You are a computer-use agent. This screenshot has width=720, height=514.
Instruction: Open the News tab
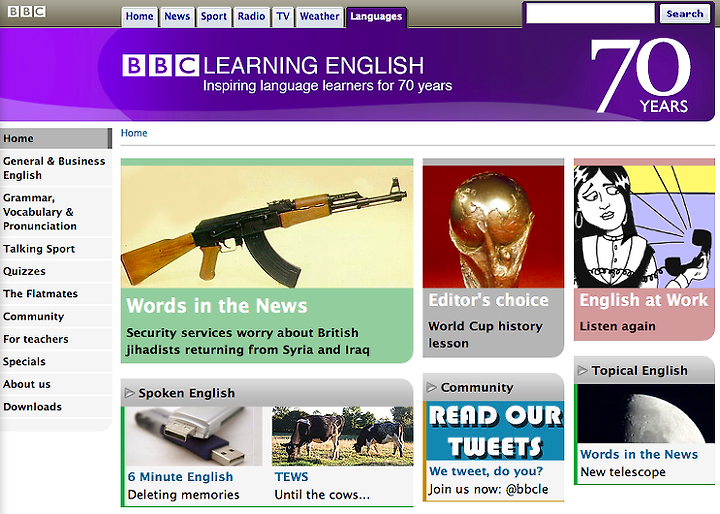coord(177,17)
